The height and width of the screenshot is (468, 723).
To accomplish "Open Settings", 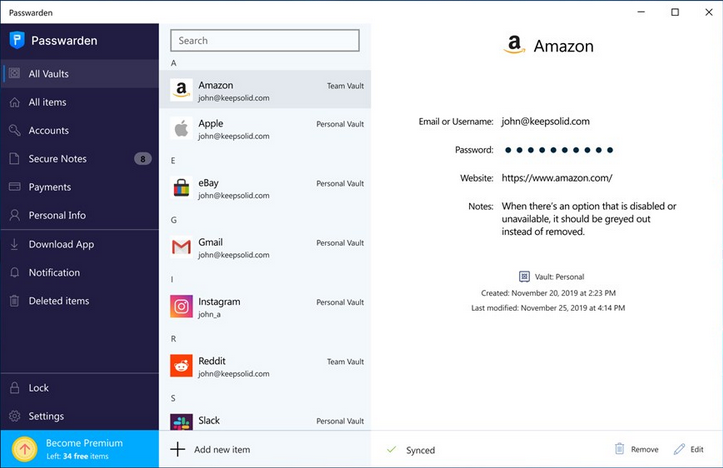I will coord(80,416).
